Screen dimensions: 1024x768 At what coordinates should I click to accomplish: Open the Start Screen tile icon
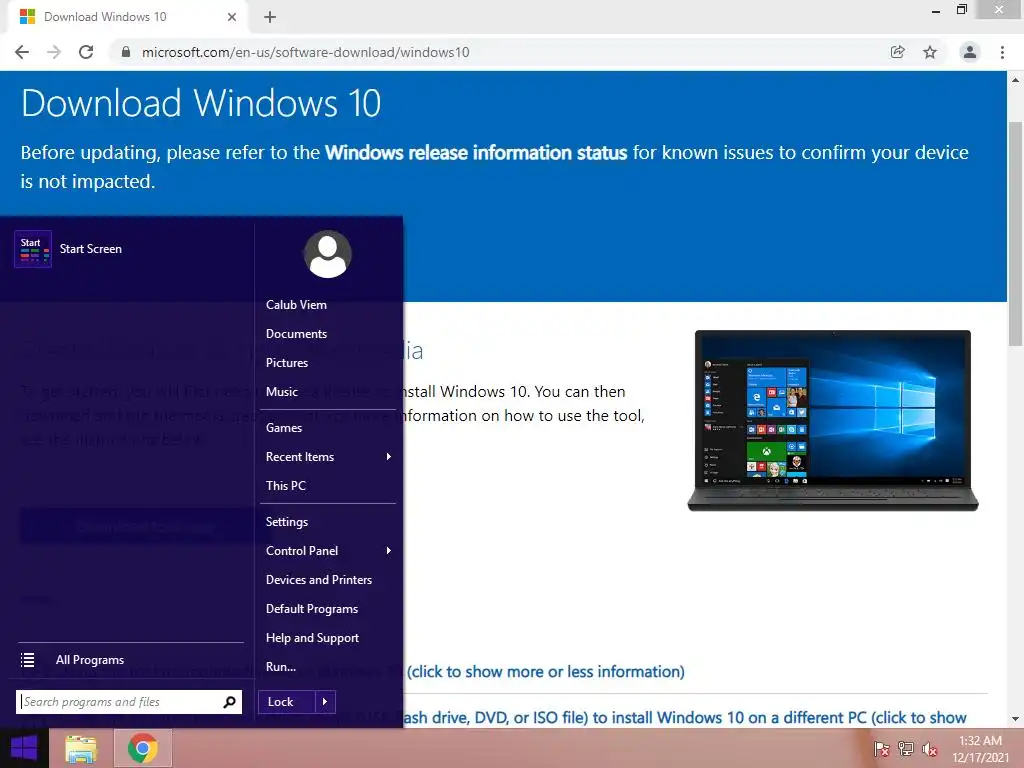pyautogui.click(x=33, y=249)
